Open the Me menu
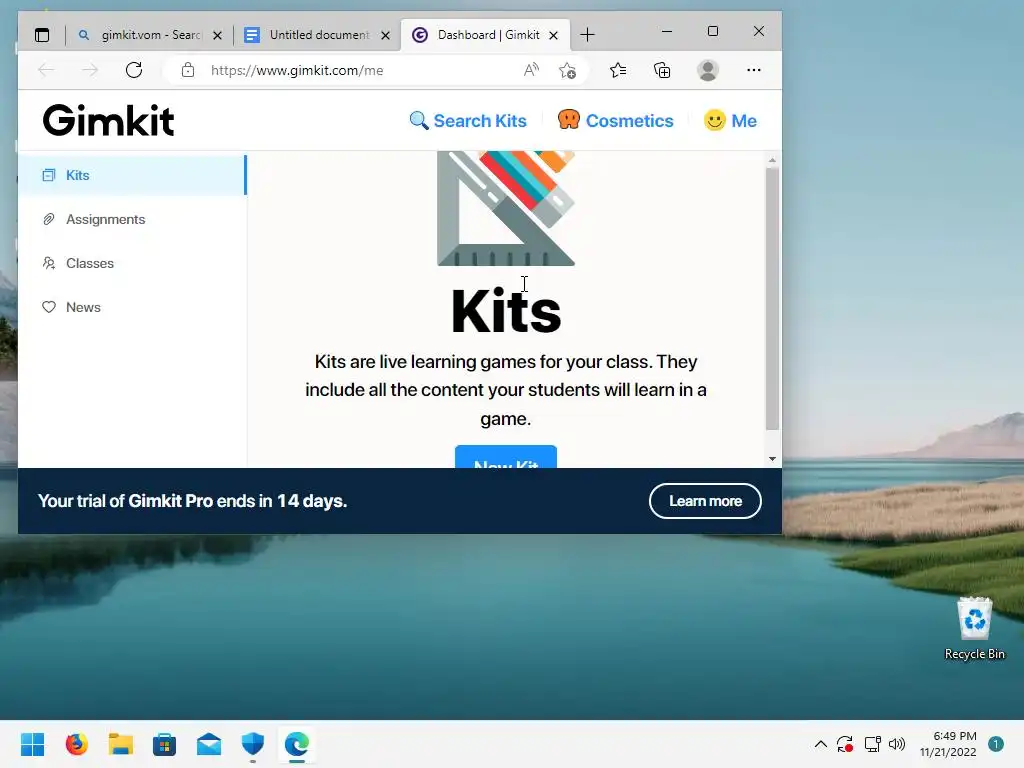 point(730,121)
